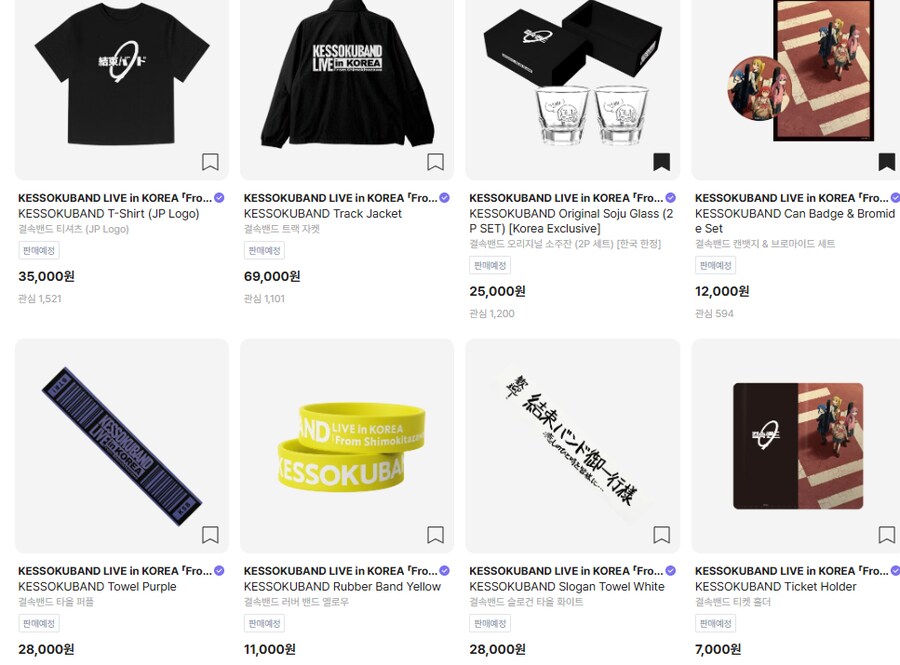Open the KESSOKUBAND Original Soju Glass title link

[571, 221]
